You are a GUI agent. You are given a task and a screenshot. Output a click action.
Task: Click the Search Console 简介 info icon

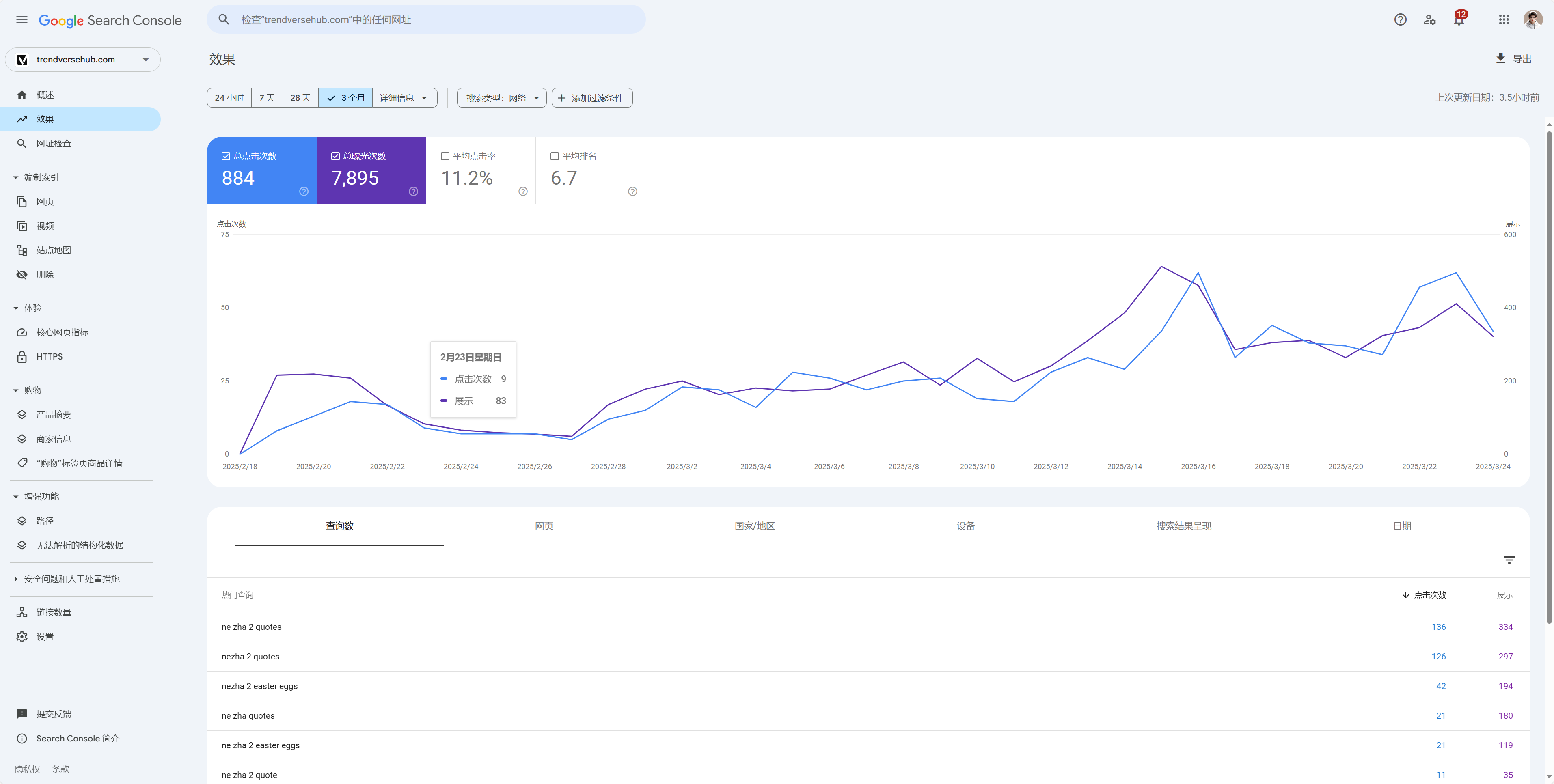tap(22, 738)
